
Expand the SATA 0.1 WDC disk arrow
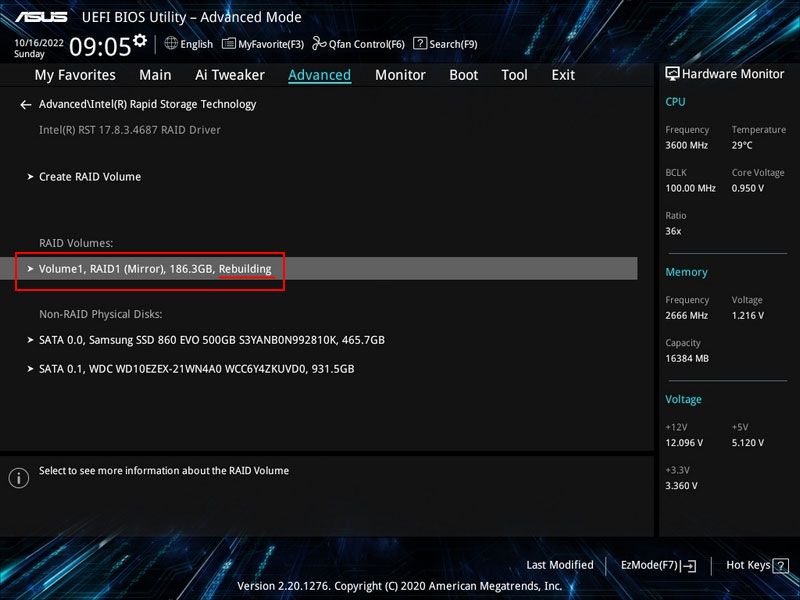(30, 368)
